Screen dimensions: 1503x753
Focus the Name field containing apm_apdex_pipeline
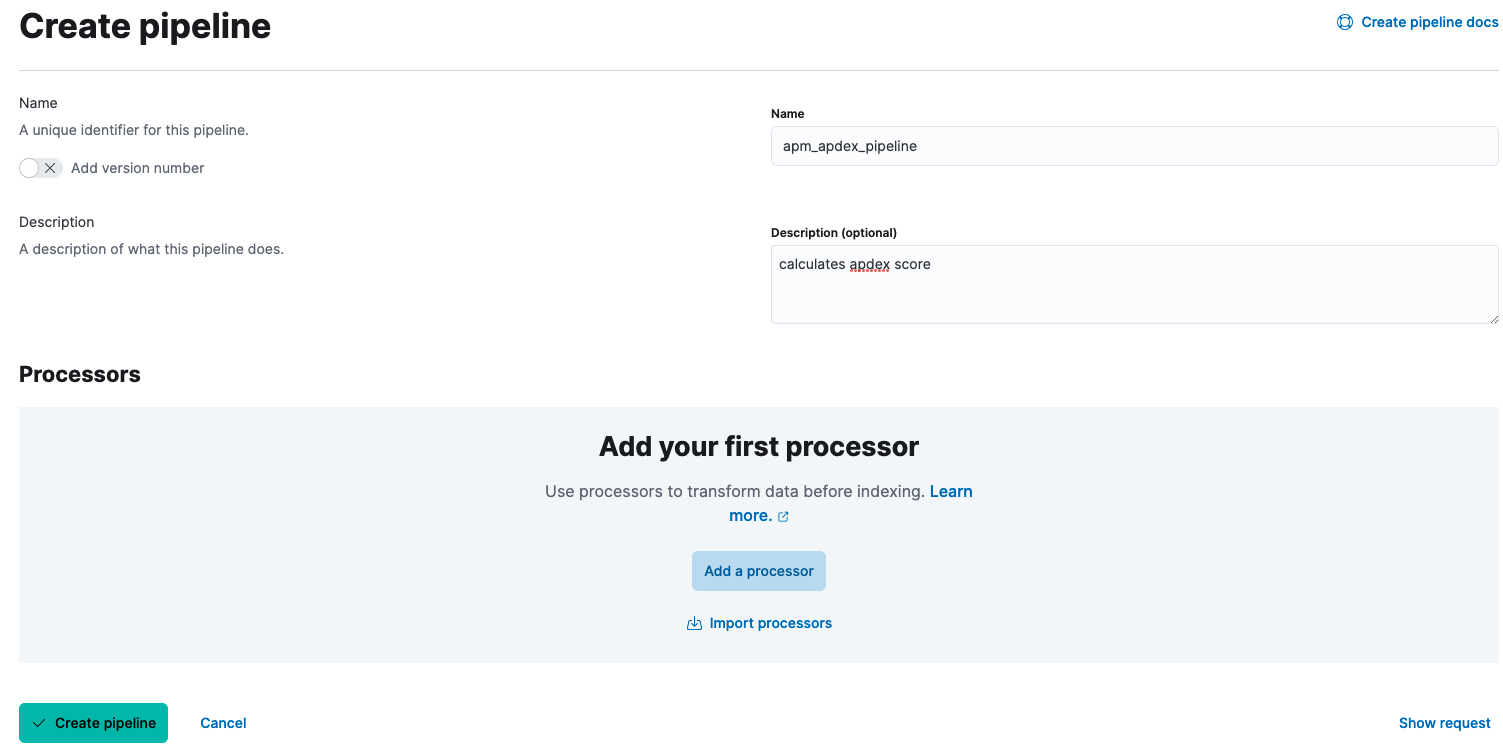[x=1134, y=146]
